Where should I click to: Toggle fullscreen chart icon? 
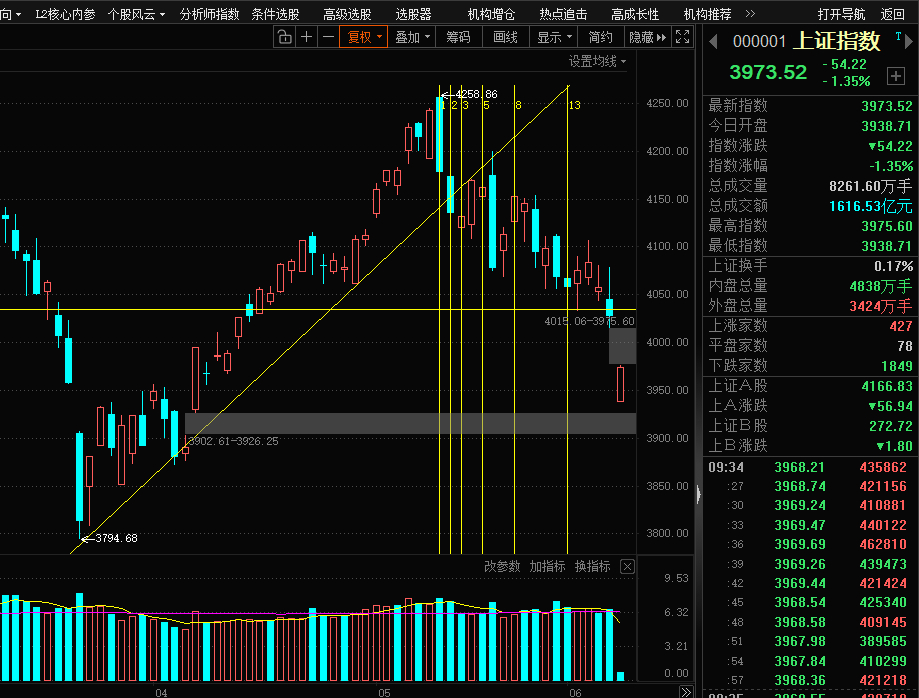pos(682,38)
